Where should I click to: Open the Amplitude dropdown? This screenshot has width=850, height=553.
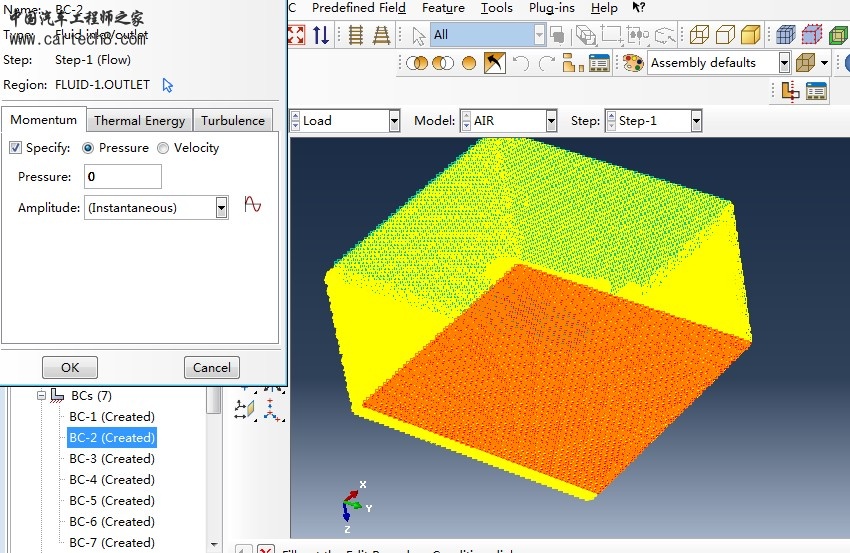pos(221,207)
